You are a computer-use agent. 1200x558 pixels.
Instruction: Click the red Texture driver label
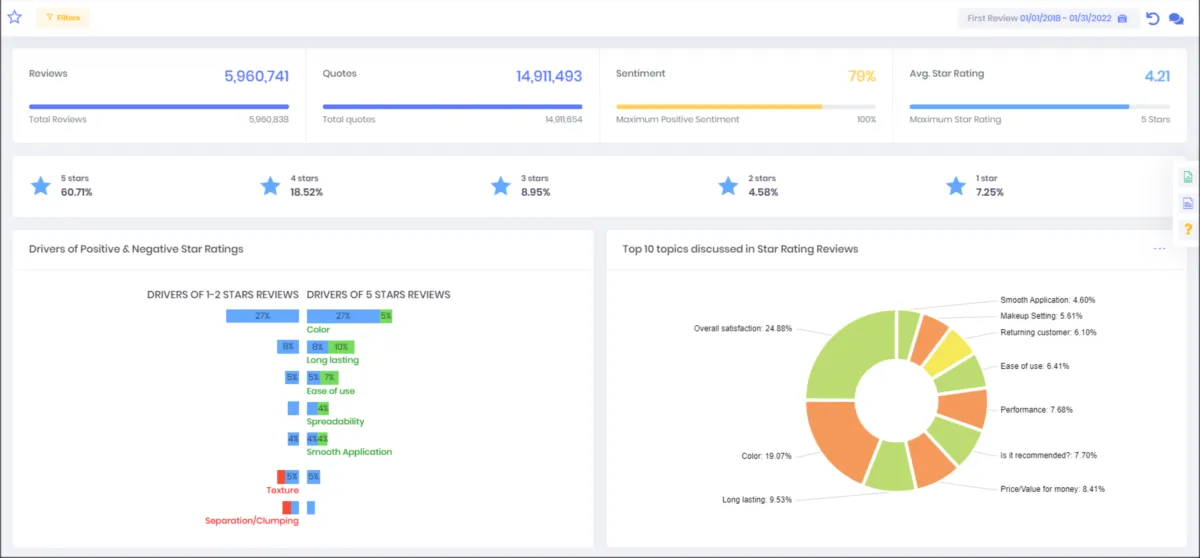(x=282, y=490)
